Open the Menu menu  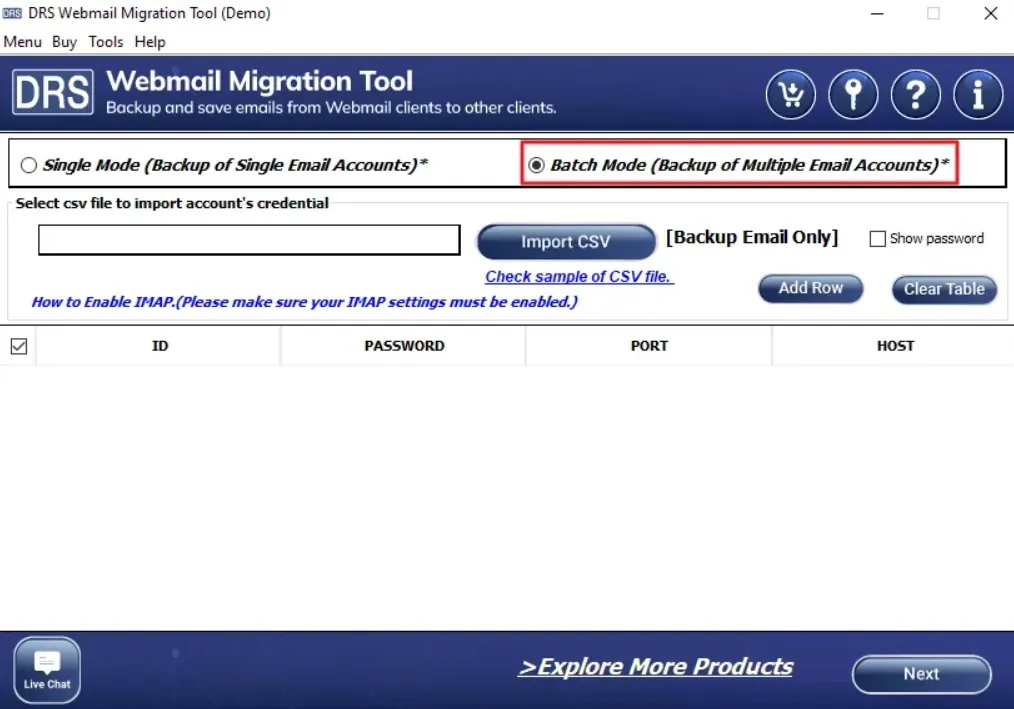tap(23, 42)
